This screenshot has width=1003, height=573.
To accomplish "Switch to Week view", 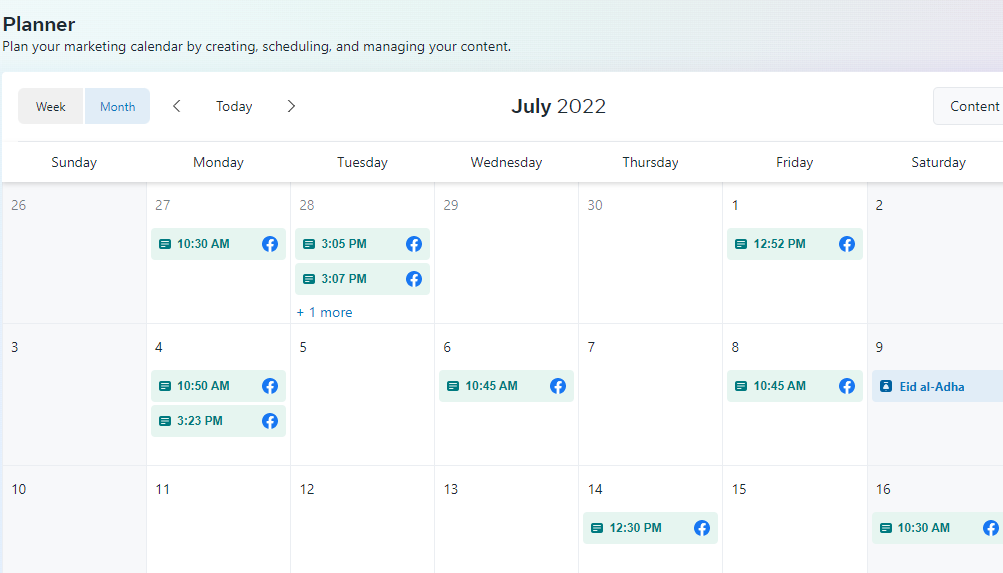I will pos(51,107).
